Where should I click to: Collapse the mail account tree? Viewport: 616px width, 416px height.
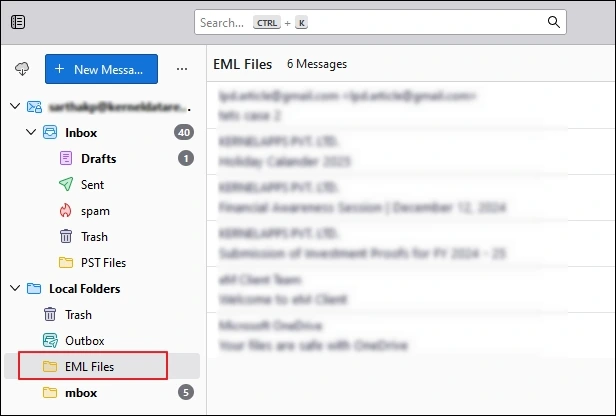click(x=14, y=106)
